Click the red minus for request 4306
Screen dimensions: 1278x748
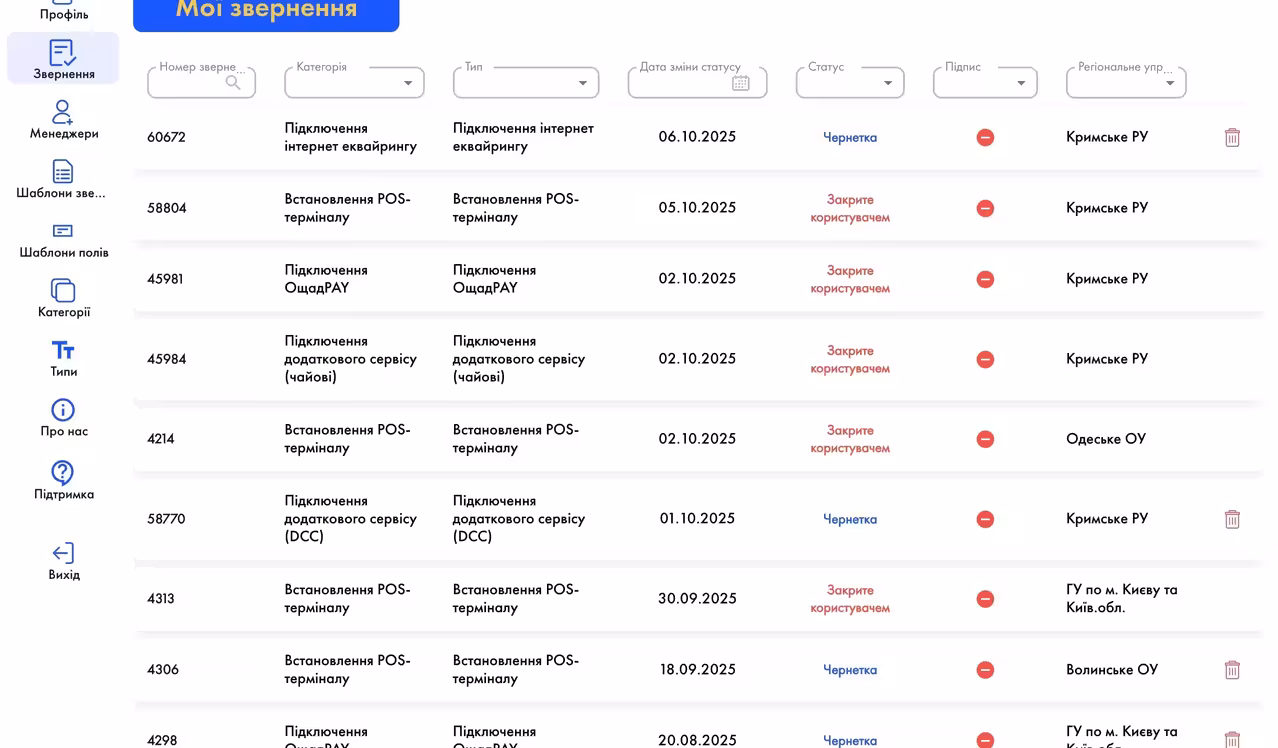(985, 669)
